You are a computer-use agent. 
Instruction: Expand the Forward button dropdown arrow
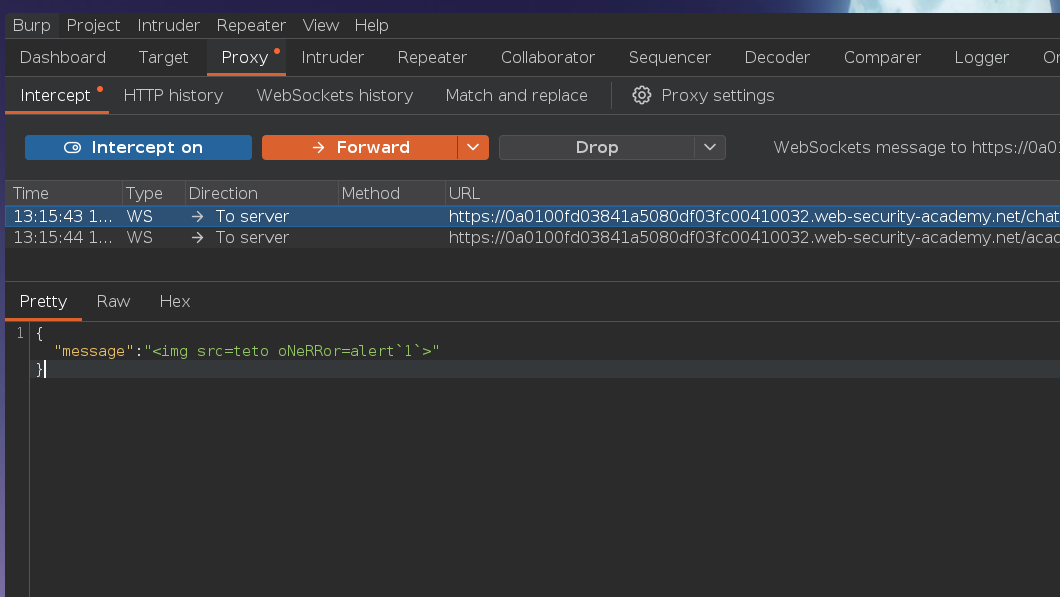coord(473,147)
